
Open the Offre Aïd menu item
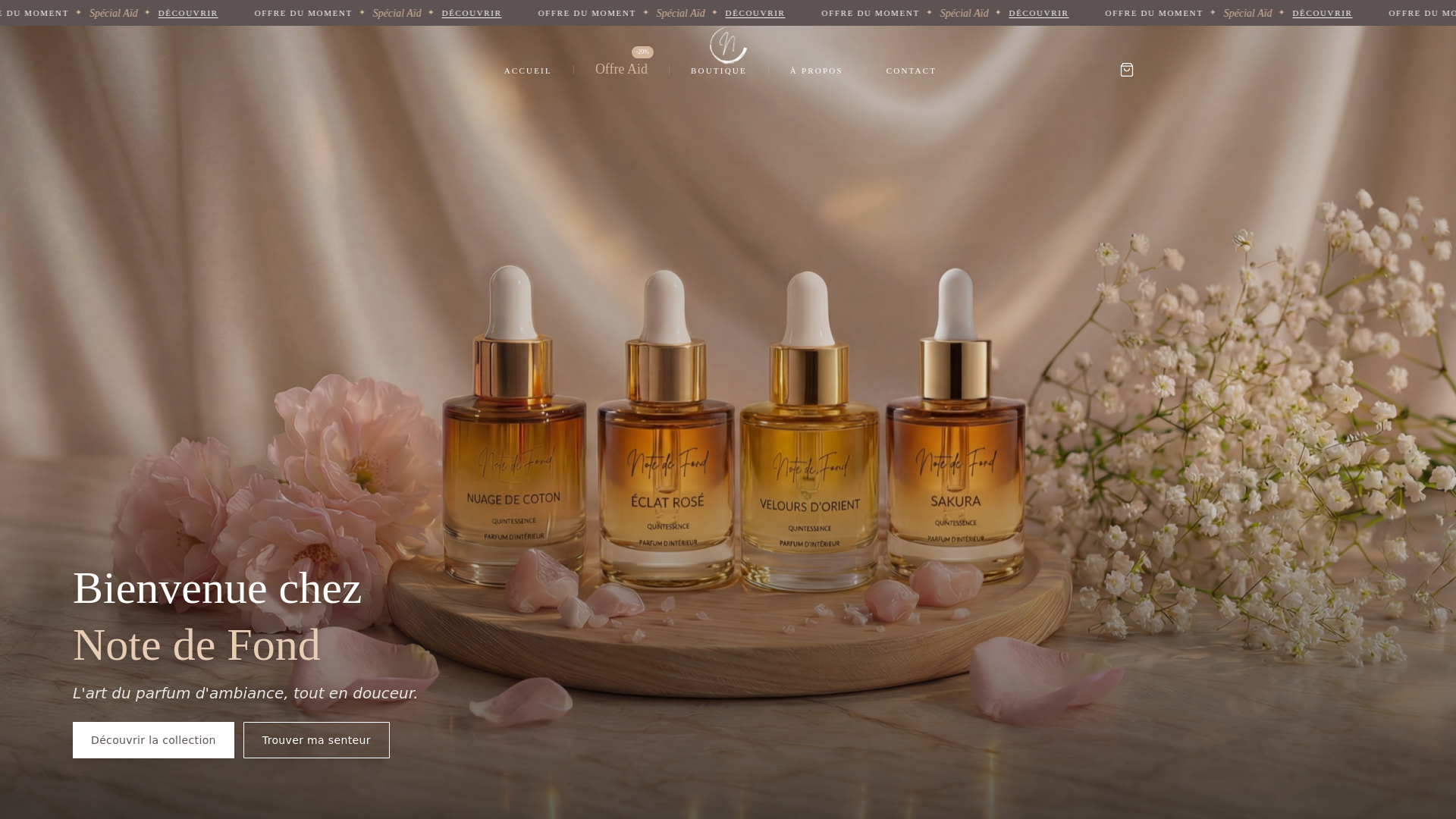pos(621,69)
